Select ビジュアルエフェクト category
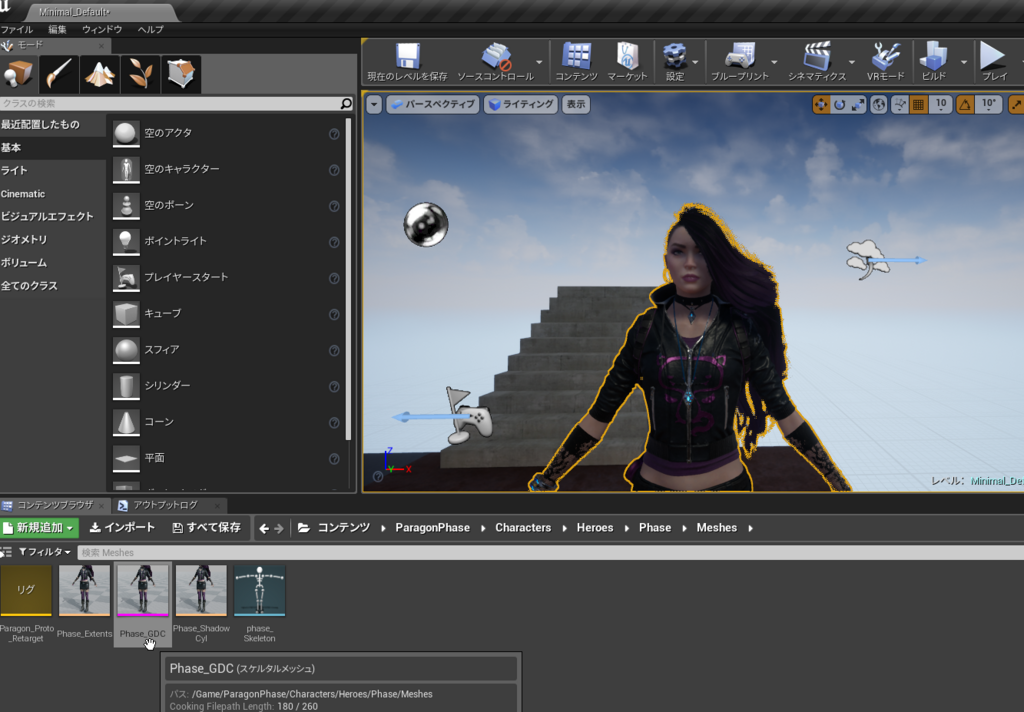 (x=47, y=216)
